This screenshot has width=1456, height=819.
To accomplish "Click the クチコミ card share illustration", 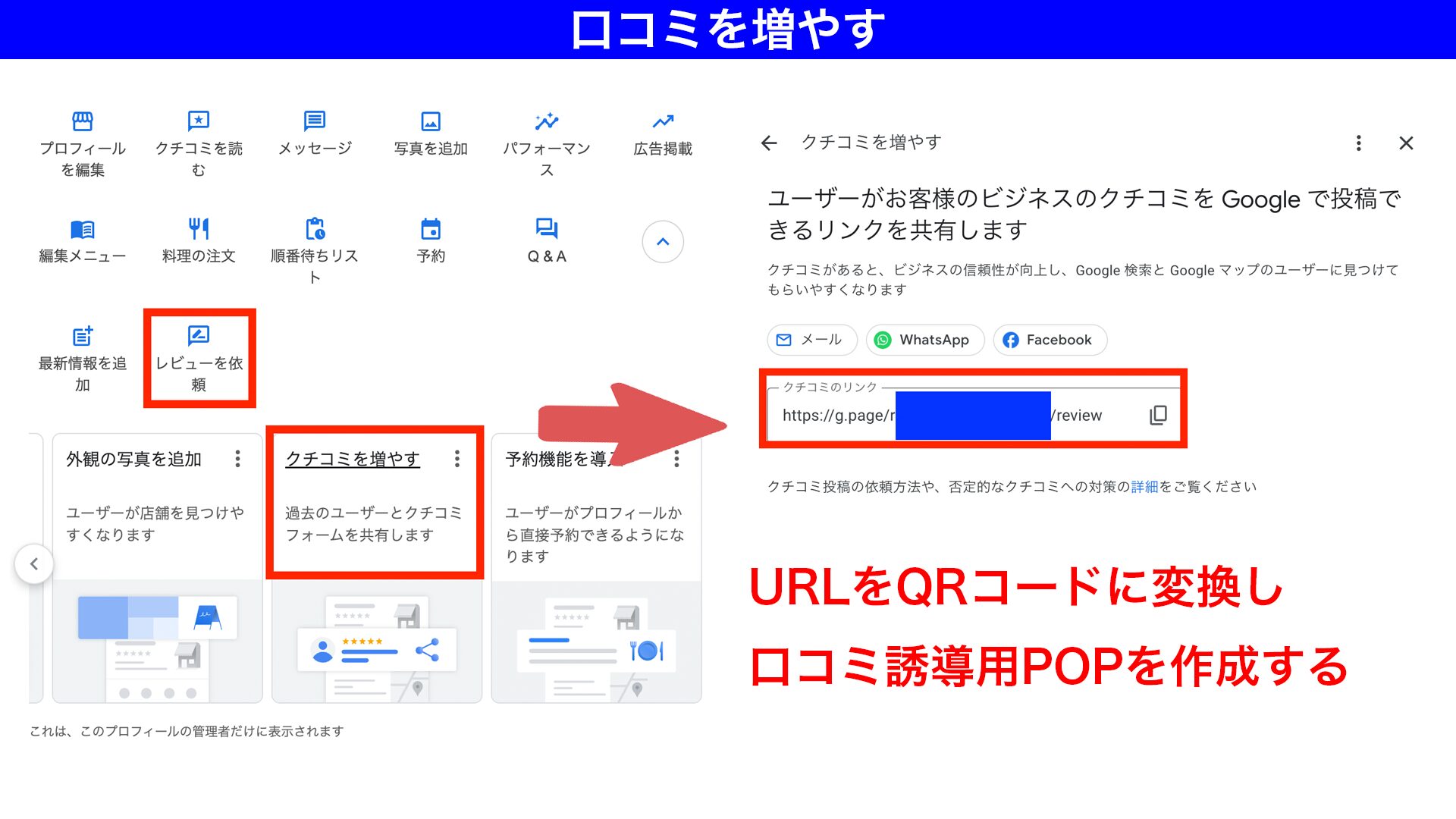I will coord(377,642).
